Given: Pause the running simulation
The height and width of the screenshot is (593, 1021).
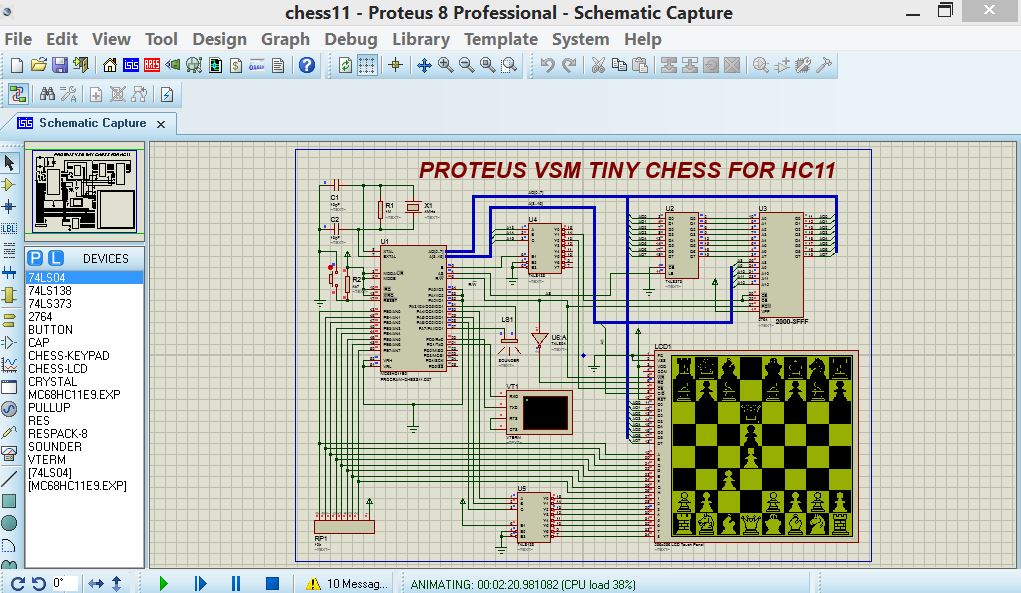Looking at the screenshot, I should pos(236,583).
